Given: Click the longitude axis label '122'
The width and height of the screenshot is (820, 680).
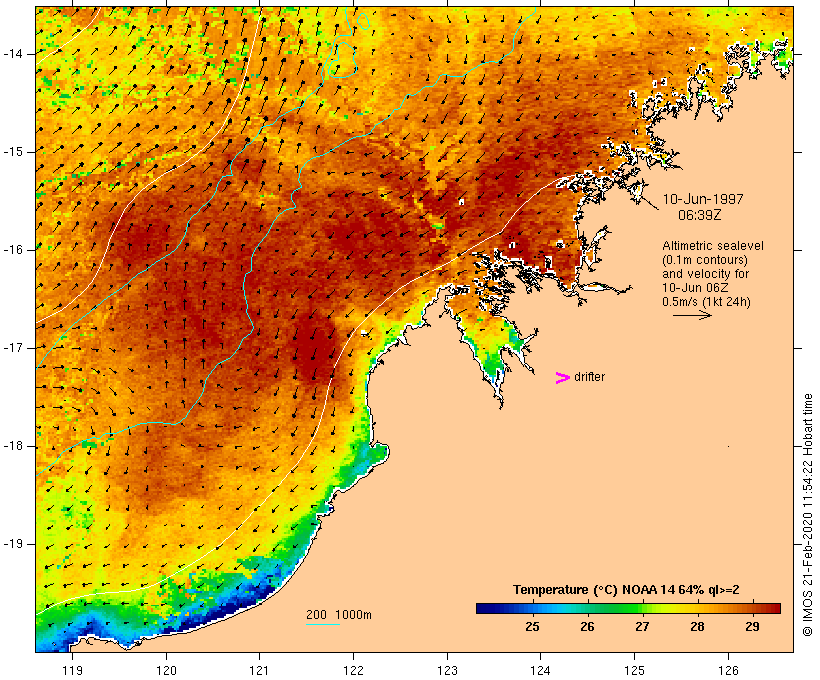Looking at the screenshot, I should tap(354, 670).
